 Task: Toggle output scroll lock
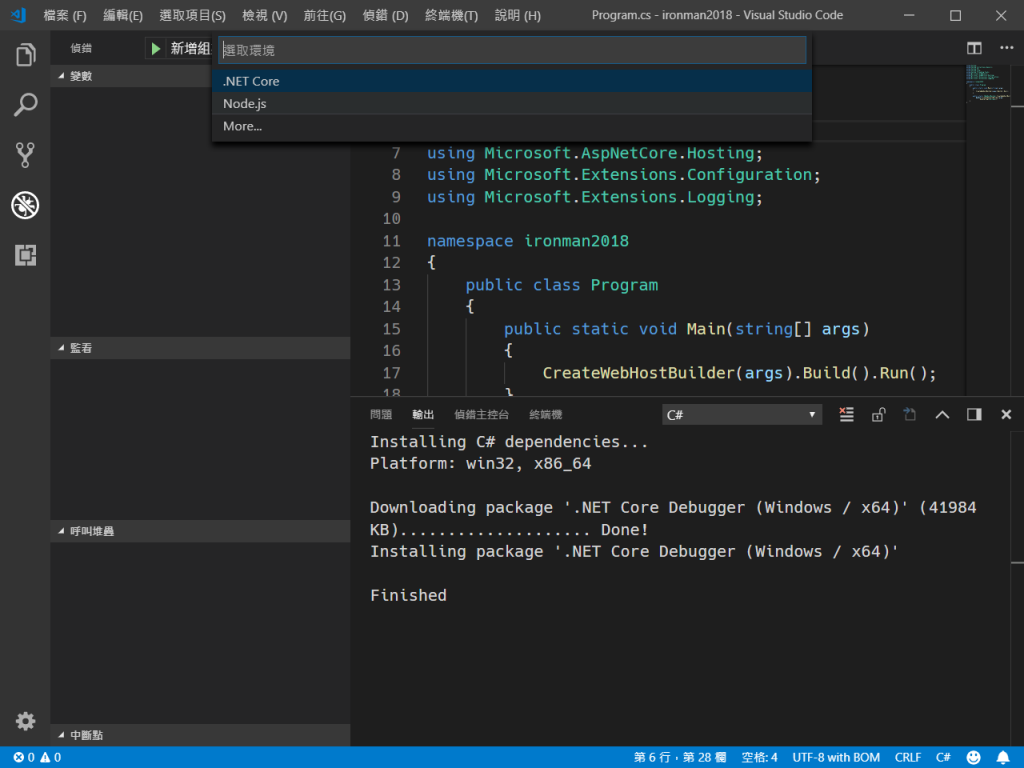click(878, 414)
